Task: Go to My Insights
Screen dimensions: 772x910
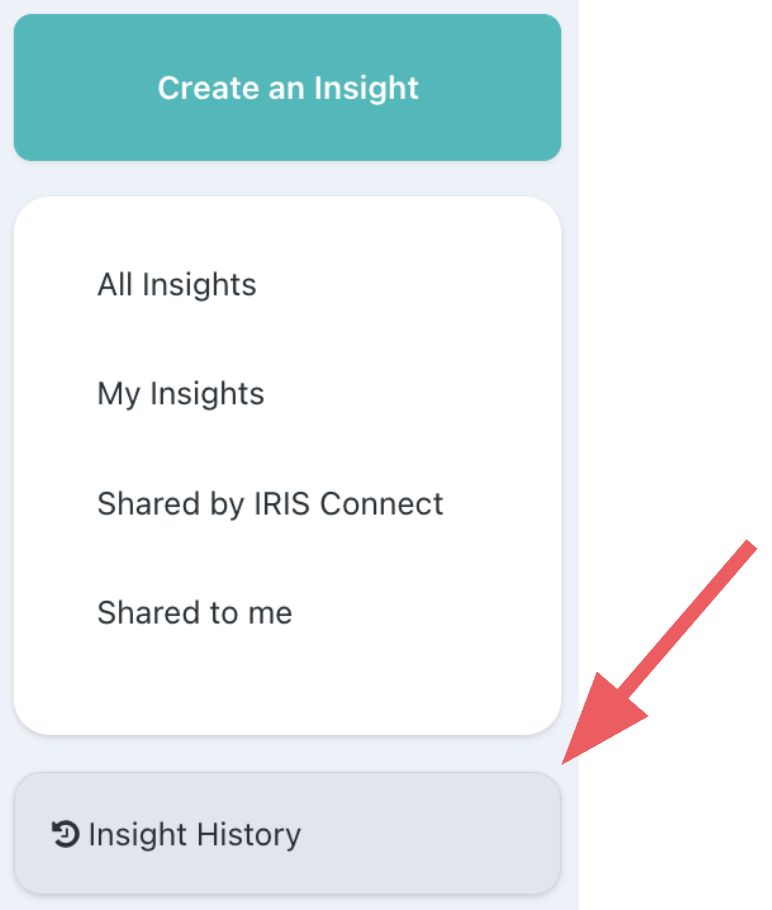Action: (181, 394)
